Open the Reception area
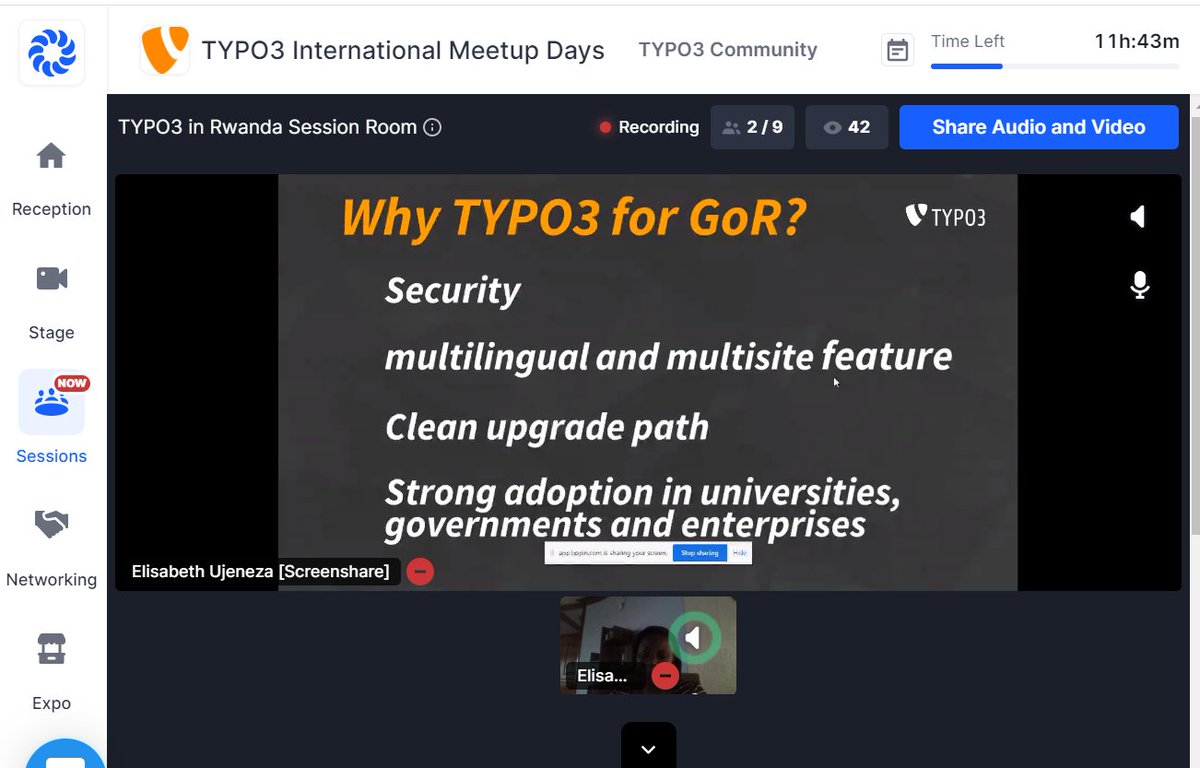Image resolution: width=1200 pixels, height=768 pixels. click(51, 180)
